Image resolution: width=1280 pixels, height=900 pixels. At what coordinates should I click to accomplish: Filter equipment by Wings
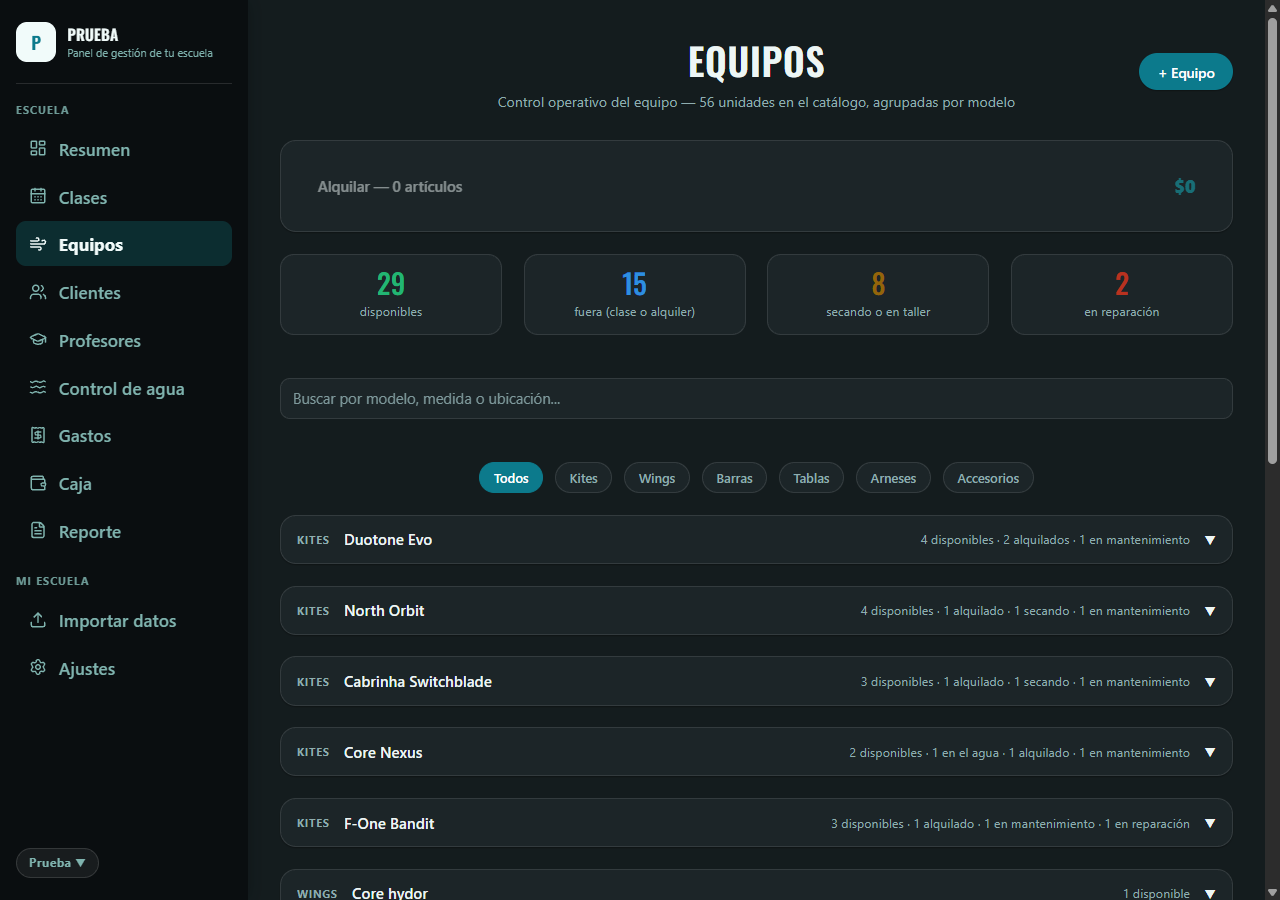657,478
